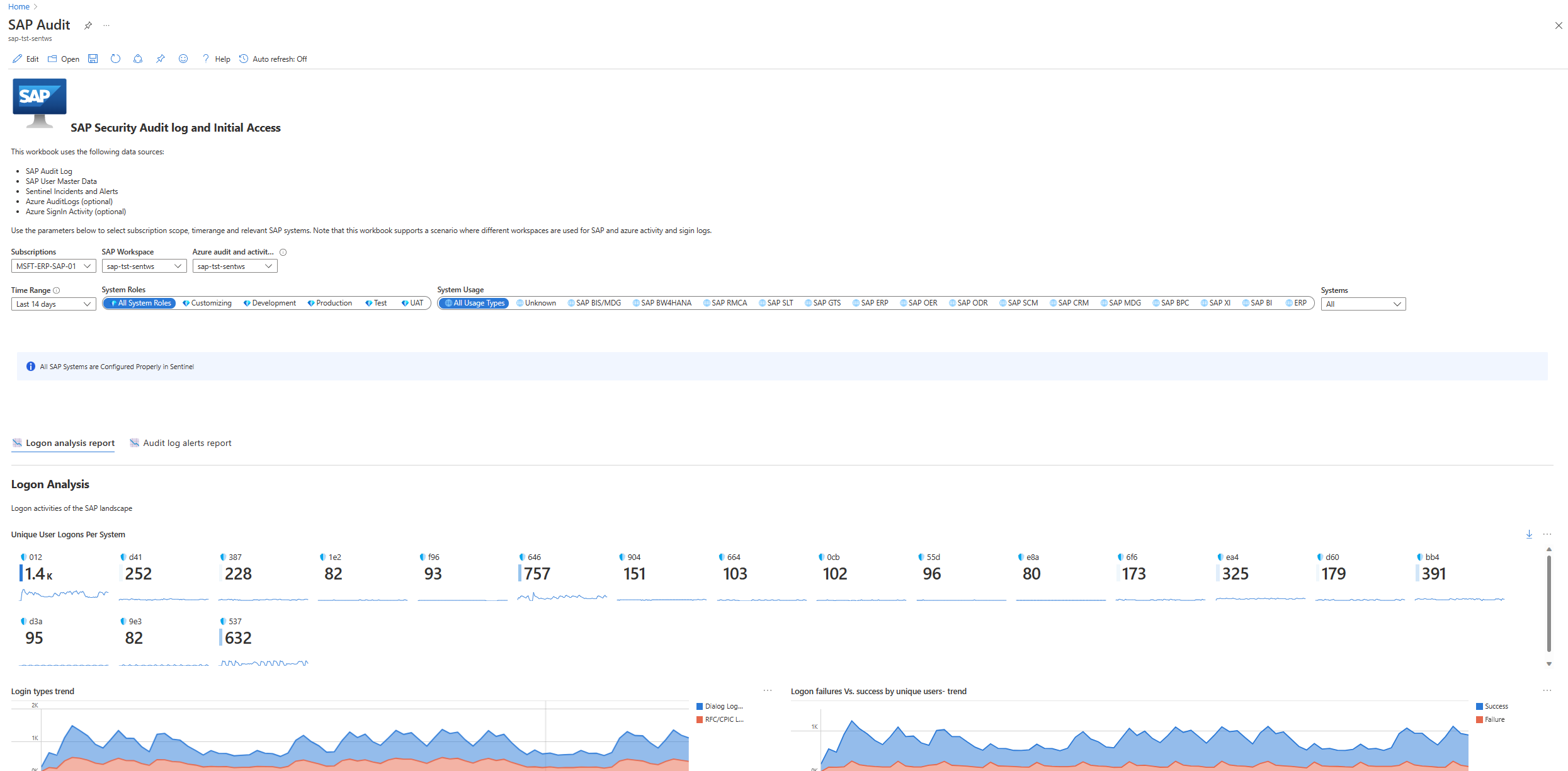1568x771 pixels.
Task: Select Customizing system role
Action: (x=207, y=303)
